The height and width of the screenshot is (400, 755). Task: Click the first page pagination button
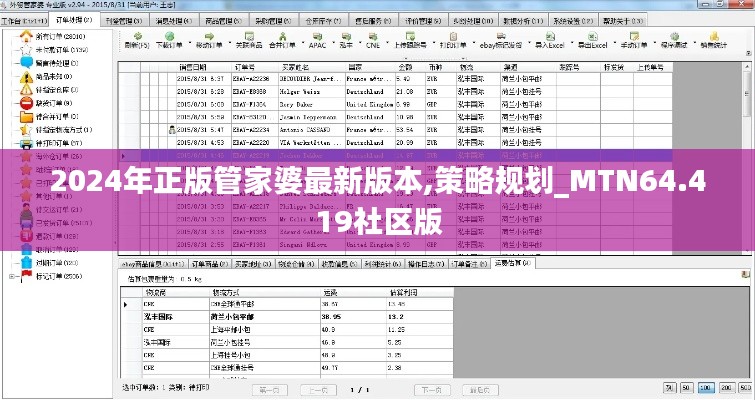click(270, 390)
